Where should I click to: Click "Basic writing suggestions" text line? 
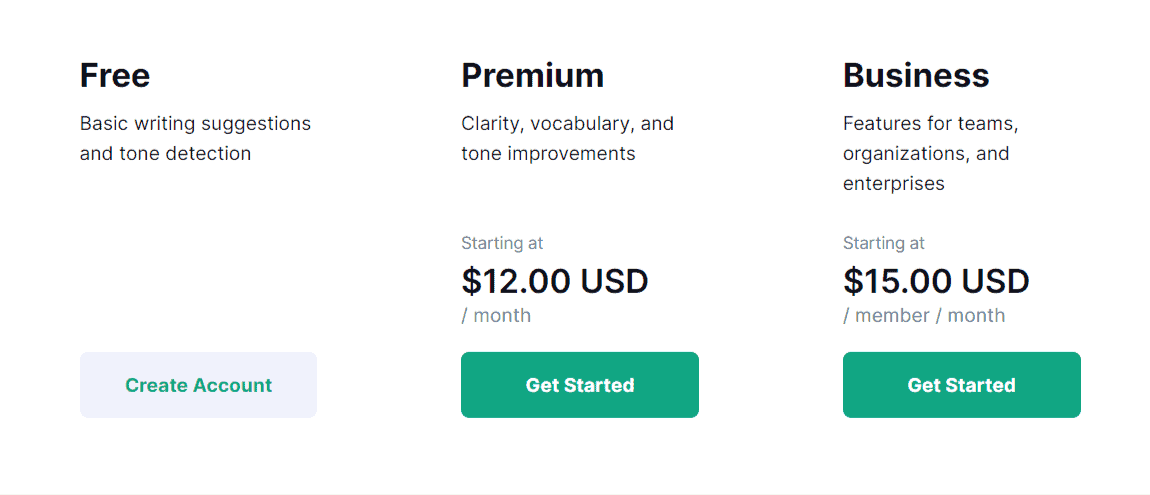point(195,124)
